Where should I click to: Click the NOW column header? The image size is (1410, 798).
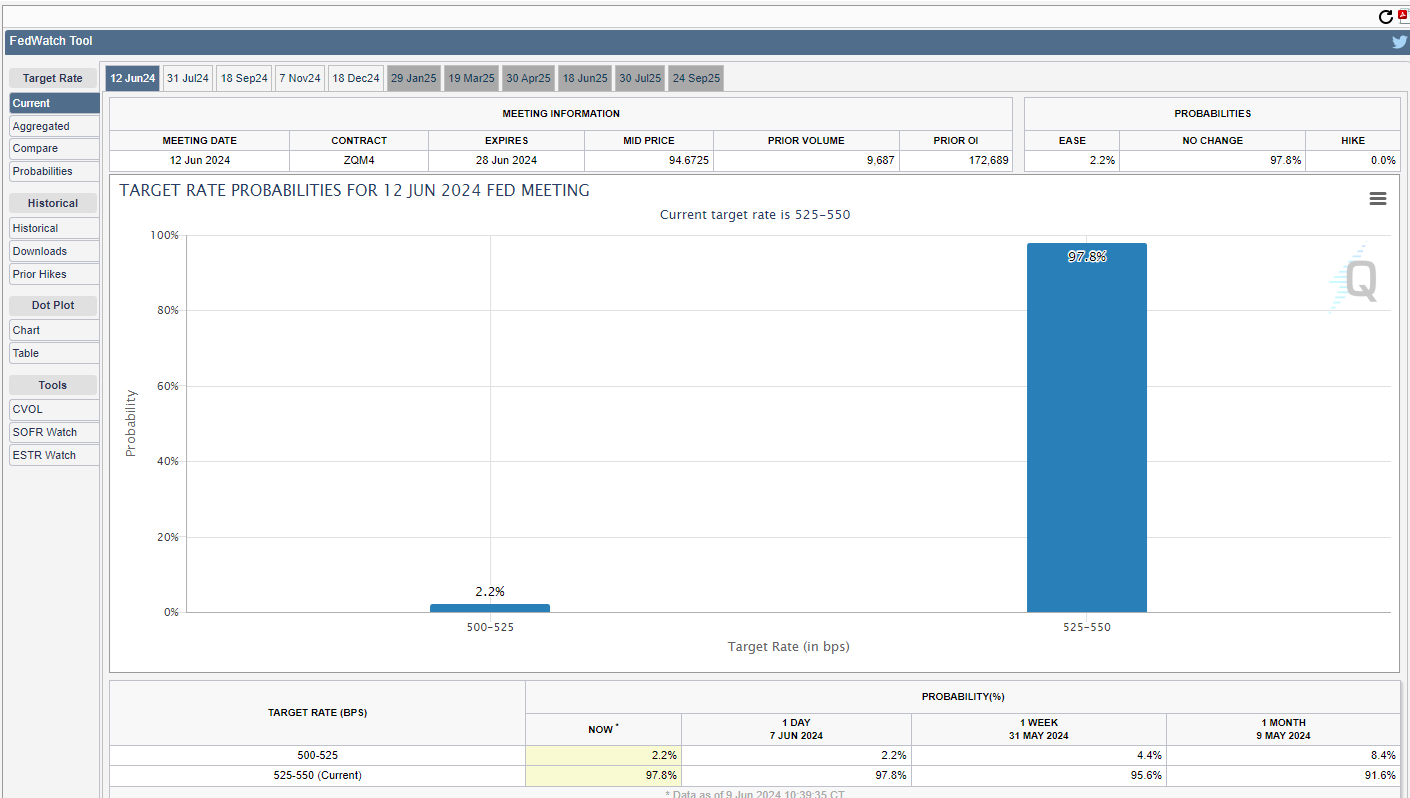click(603, 729)
